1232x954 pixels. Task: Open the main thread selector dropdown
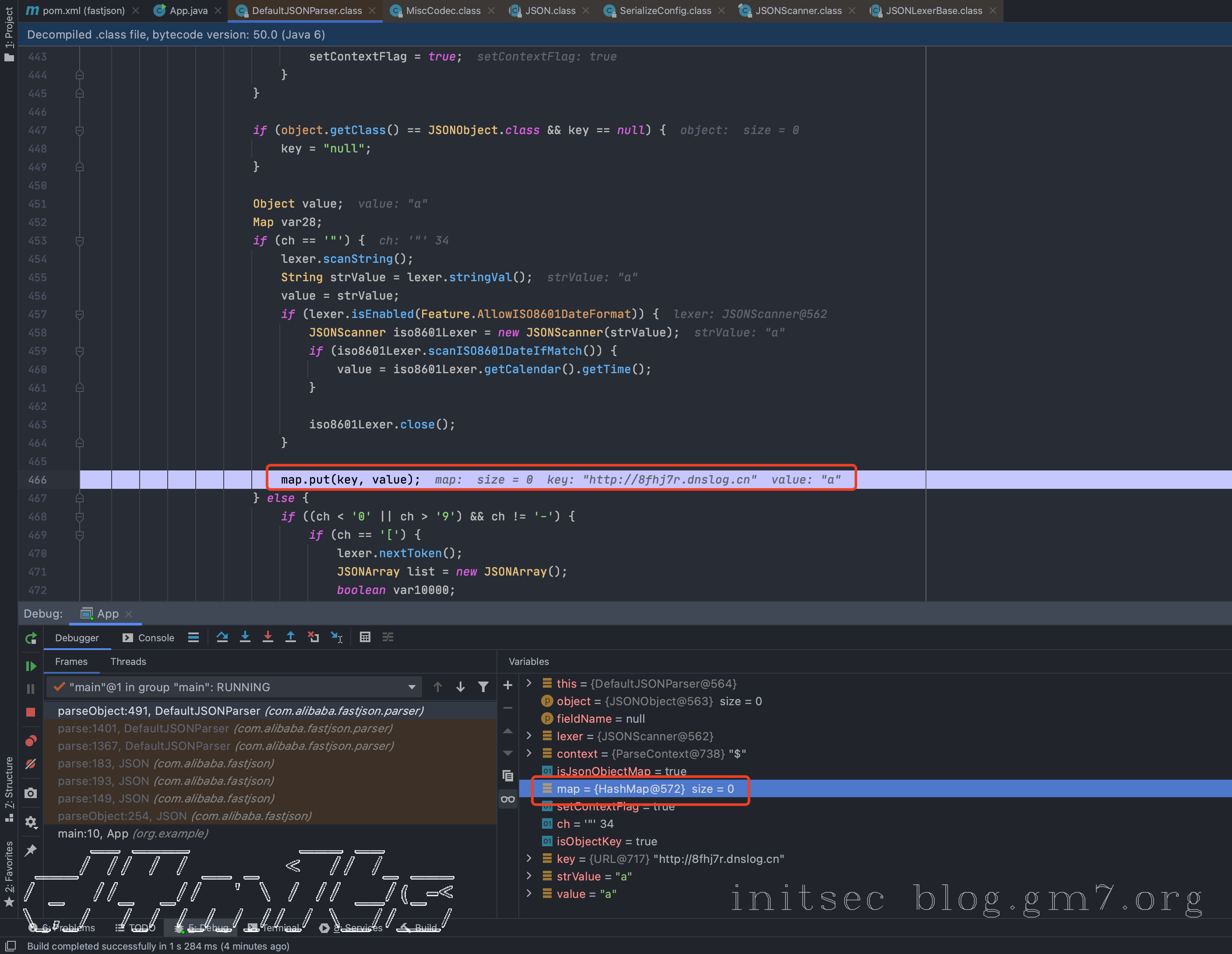point(411,687)
